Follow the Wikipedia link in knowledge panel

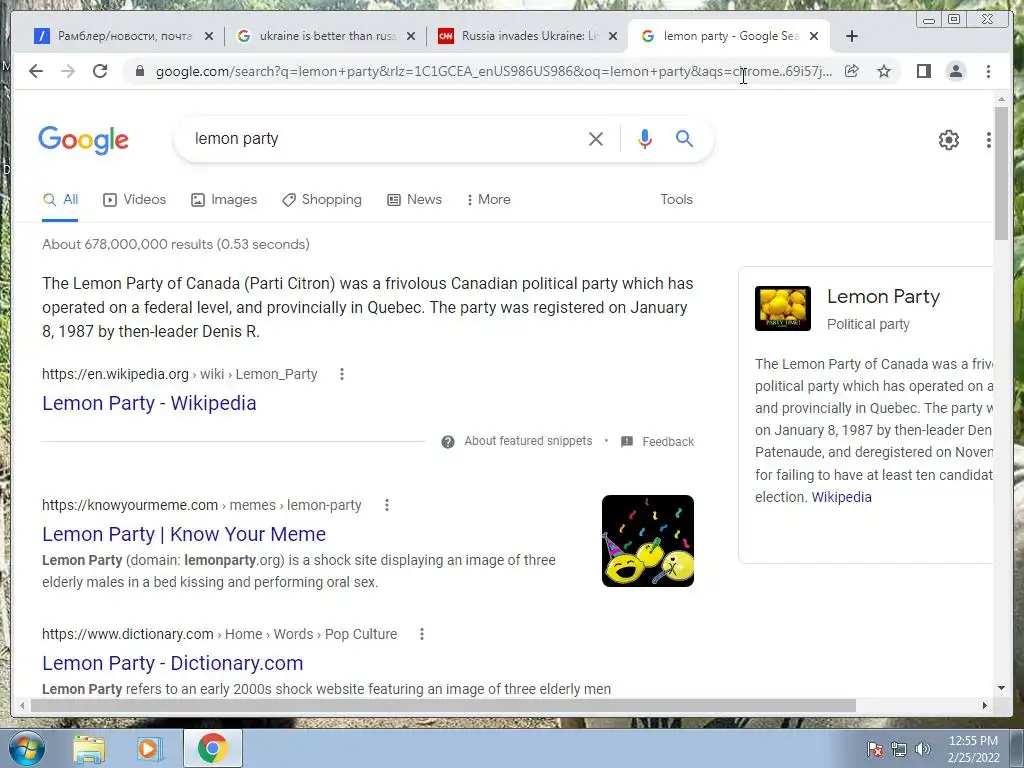coord(841,497)
